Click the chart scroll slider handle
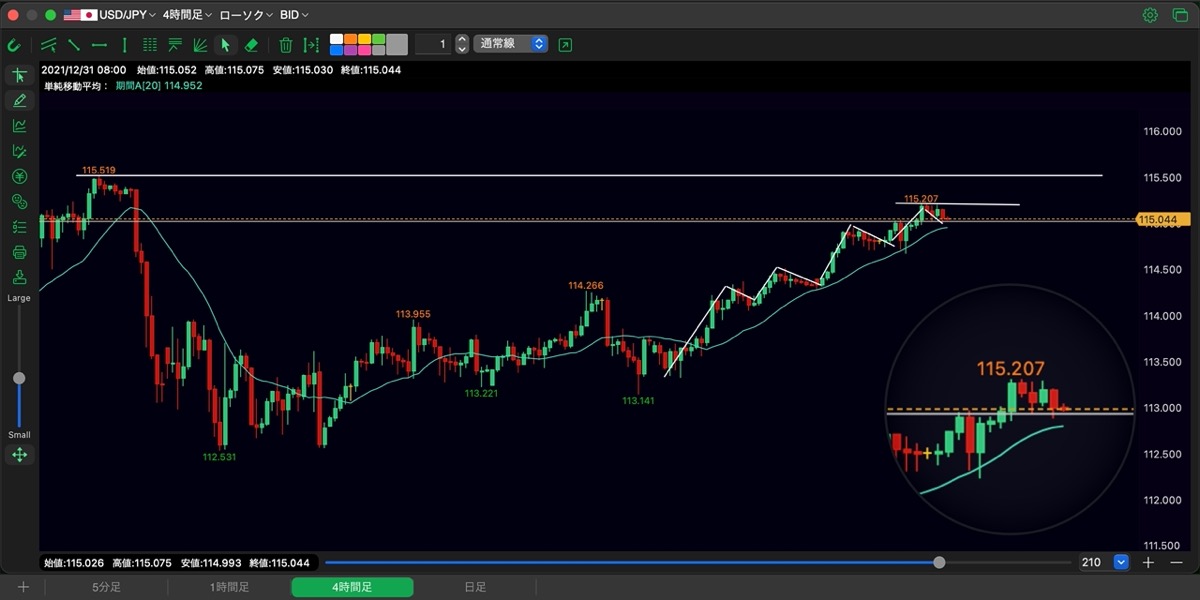This screenshot has height=600, width=1200. (939, 562)
